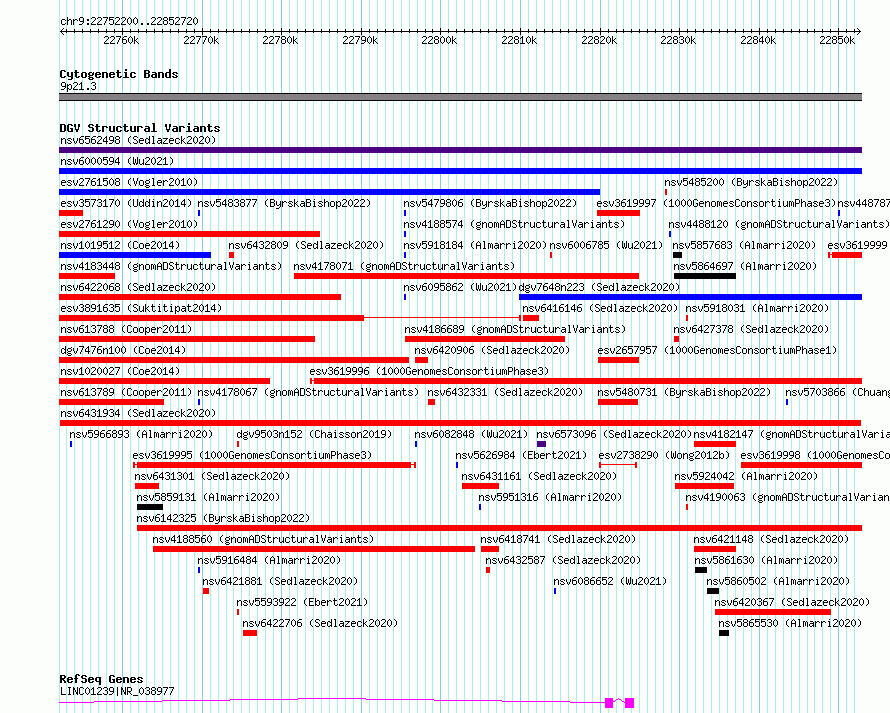Open nsv6422068 (Sedlazeck2020) variant
Image resolution: width=890 pixels, height=713 pixels.
138,287
